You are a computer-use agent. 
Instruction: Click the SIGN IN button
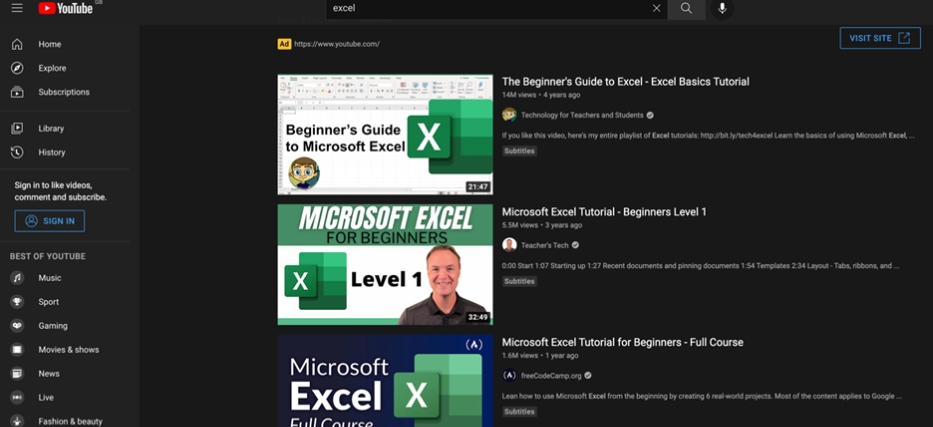[49, 221]
